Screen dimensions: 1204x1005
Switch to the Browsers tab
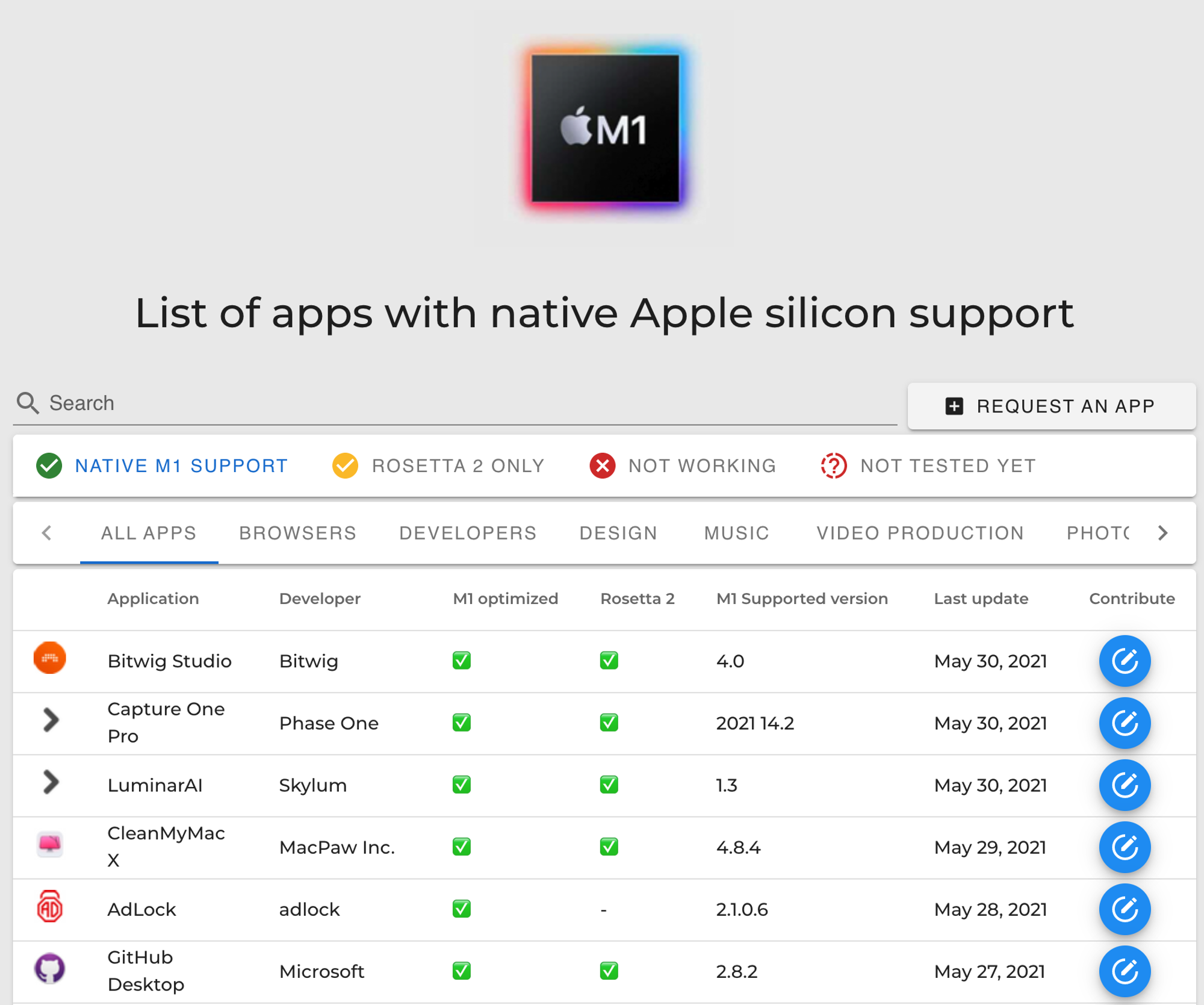point(297,533)
